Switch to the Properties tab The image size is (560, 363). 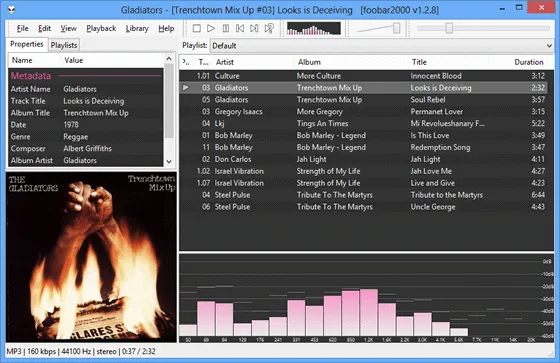27,44
